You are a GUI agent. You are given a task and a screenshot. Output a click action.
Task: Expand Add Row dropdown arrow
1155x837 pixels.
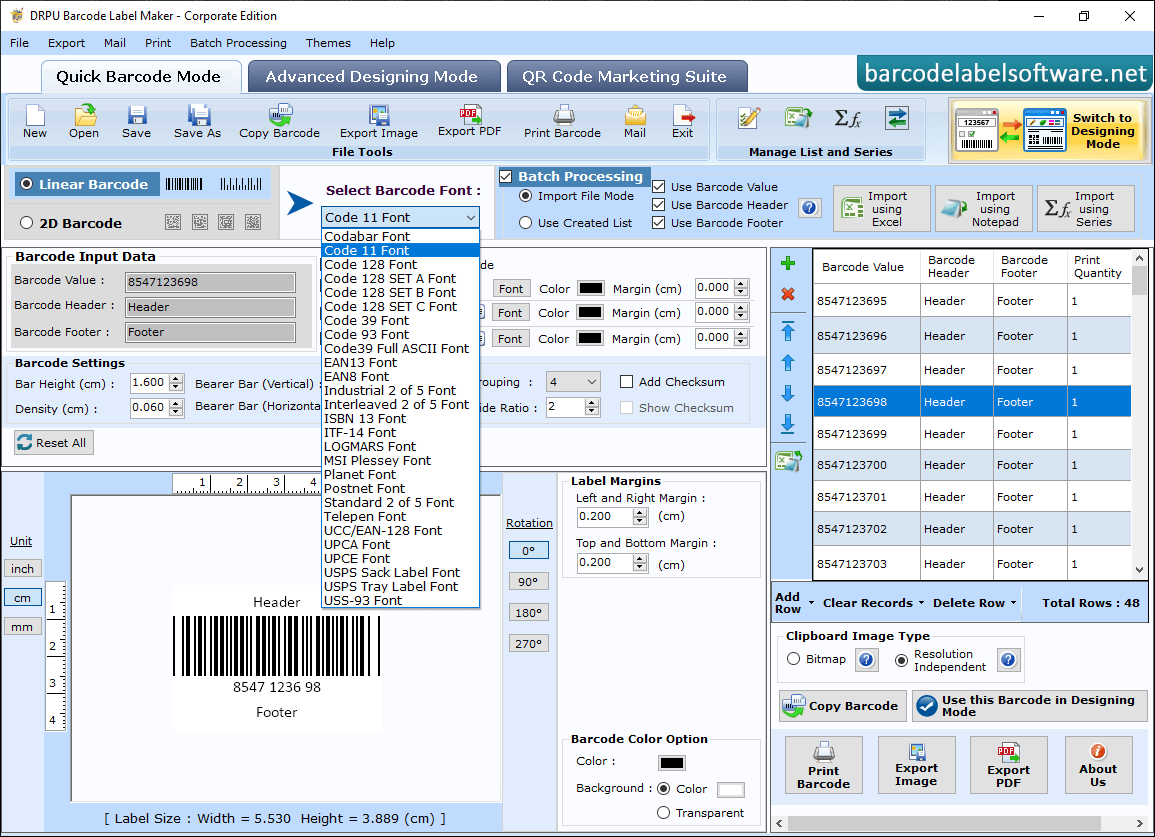[811, 603]
